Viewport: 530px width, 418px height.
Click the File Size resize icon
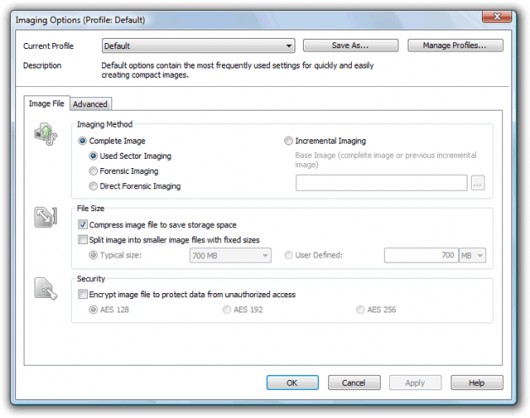coord(46,217)
